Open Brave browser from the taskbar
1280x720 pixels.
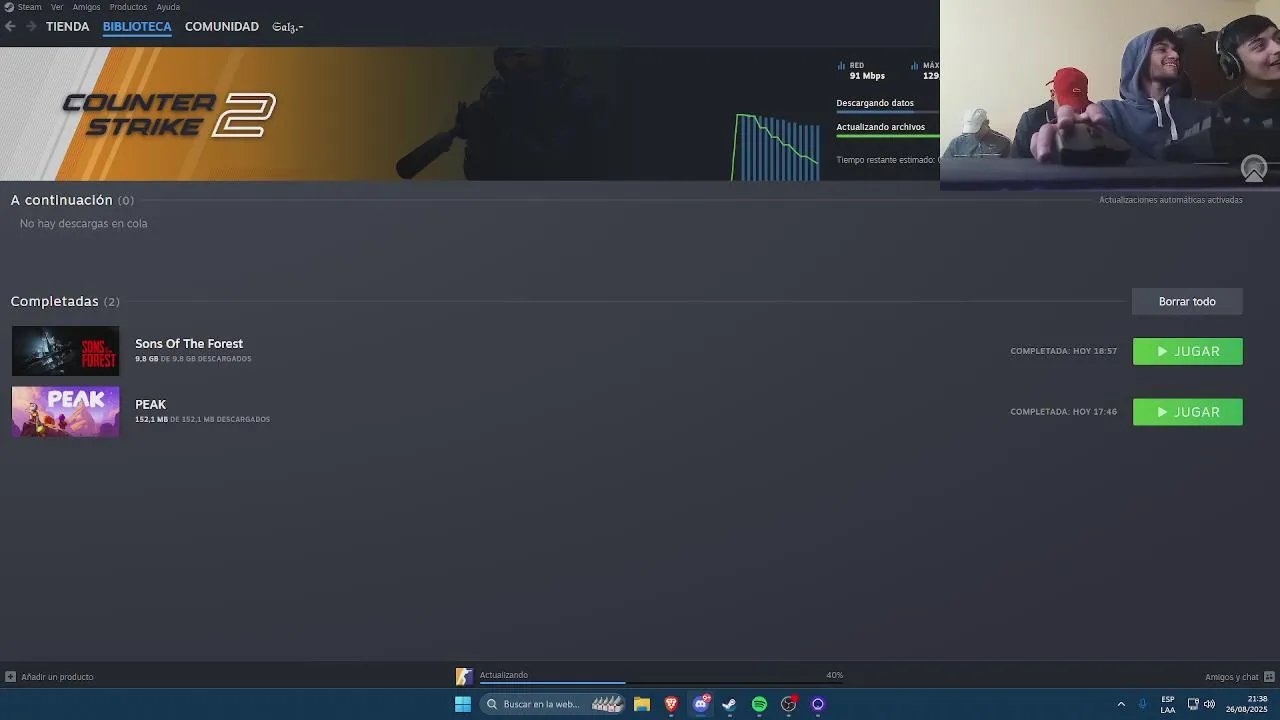[x=671, y=704]
